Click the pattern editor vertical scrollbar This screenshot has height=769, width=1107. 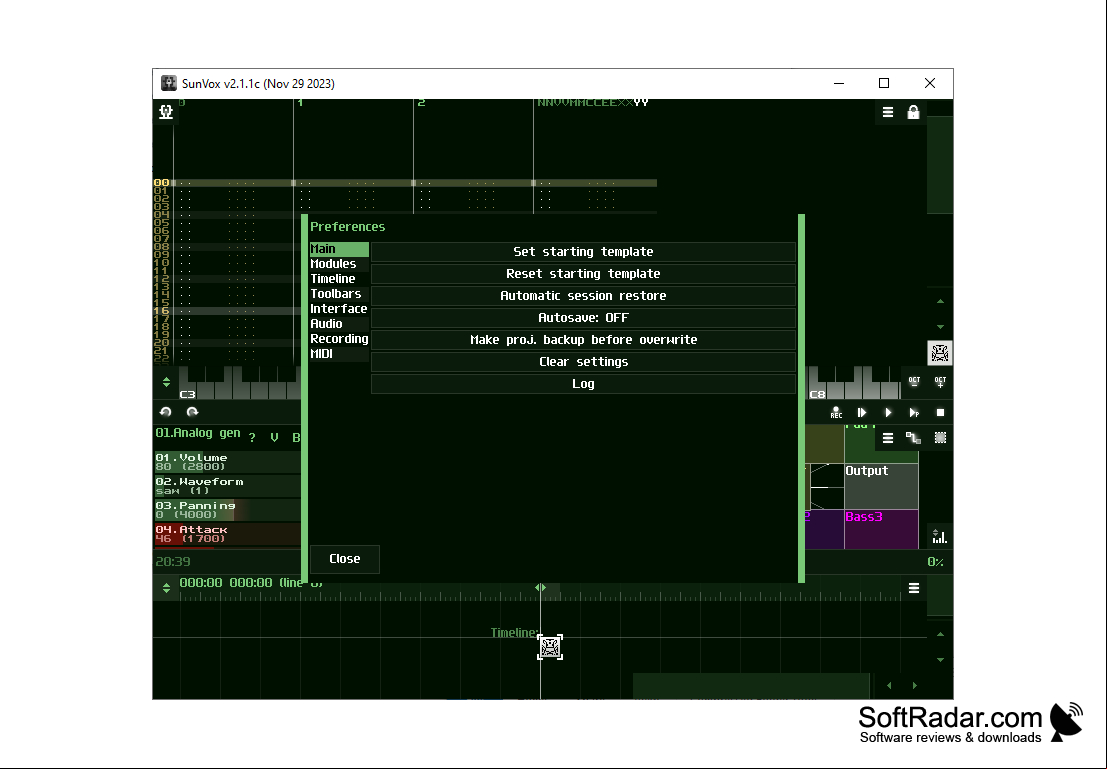[x=940, y=165]
